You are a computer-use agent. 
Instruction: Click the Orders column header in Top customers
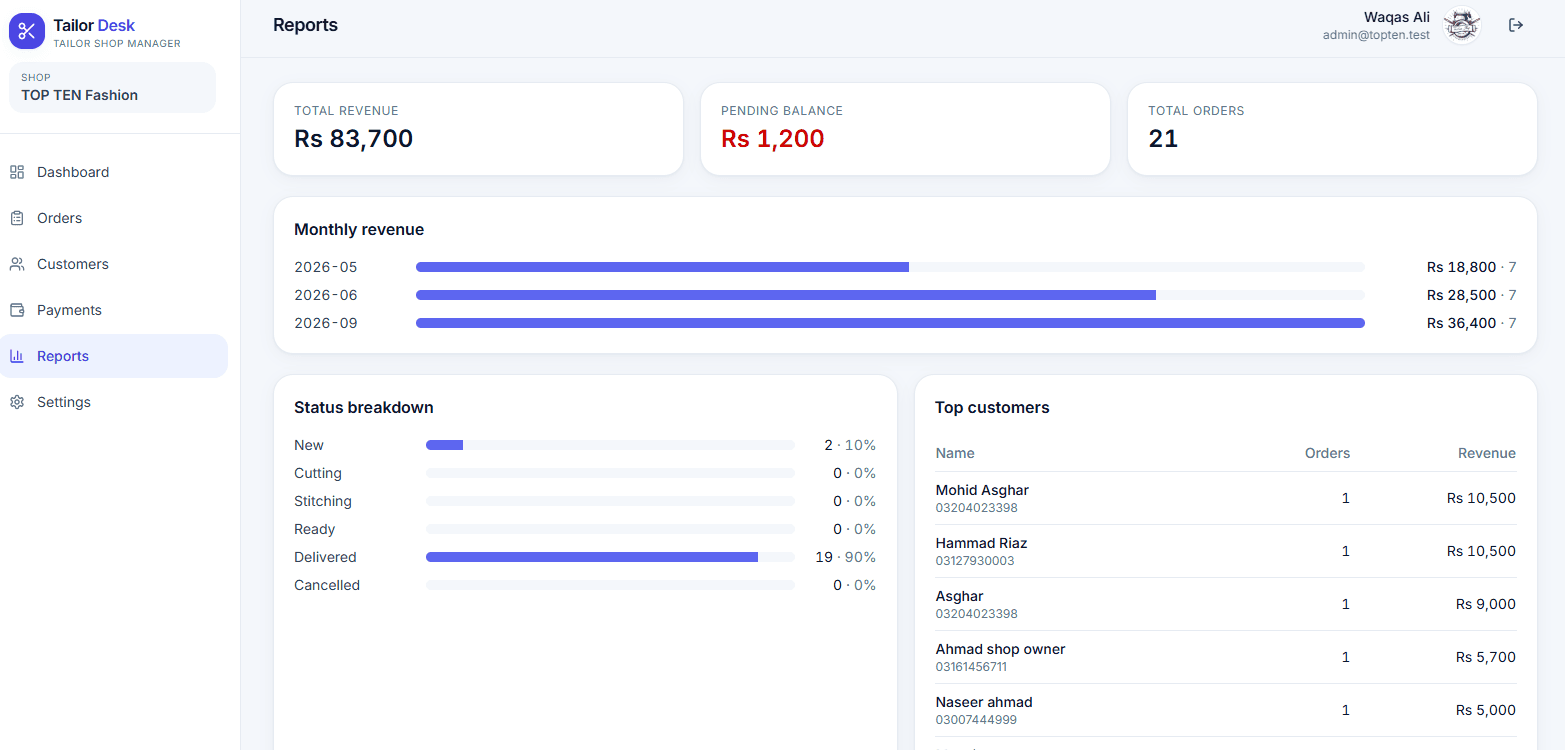click(1327, 453)
